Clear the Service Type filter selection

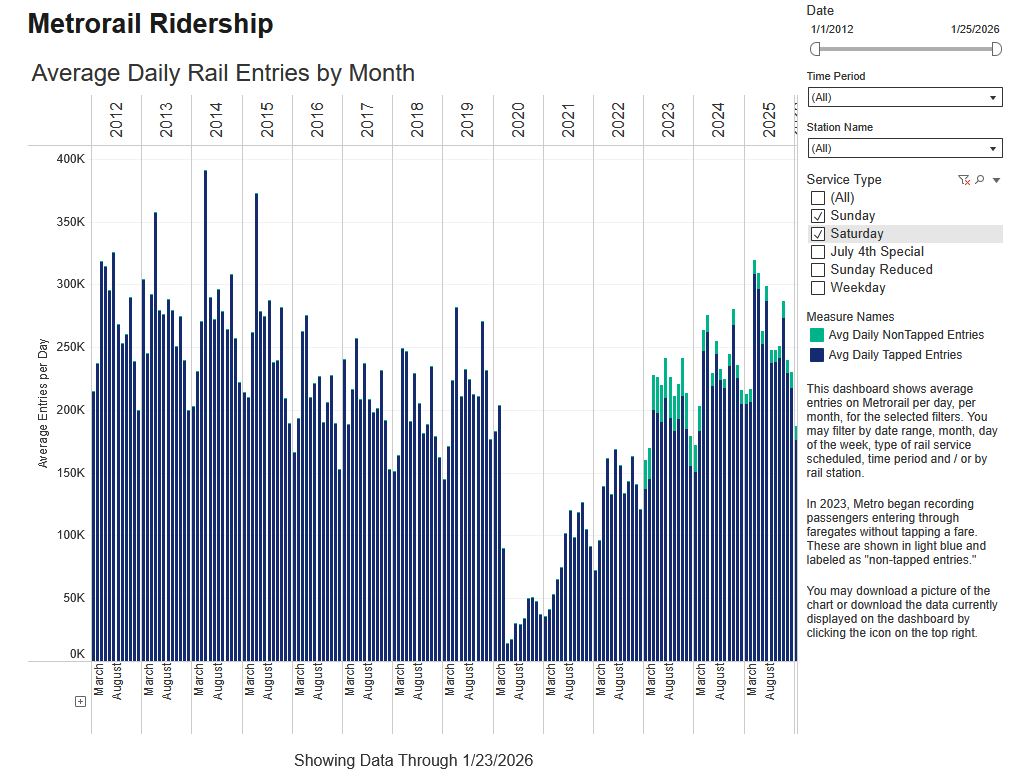963,180
